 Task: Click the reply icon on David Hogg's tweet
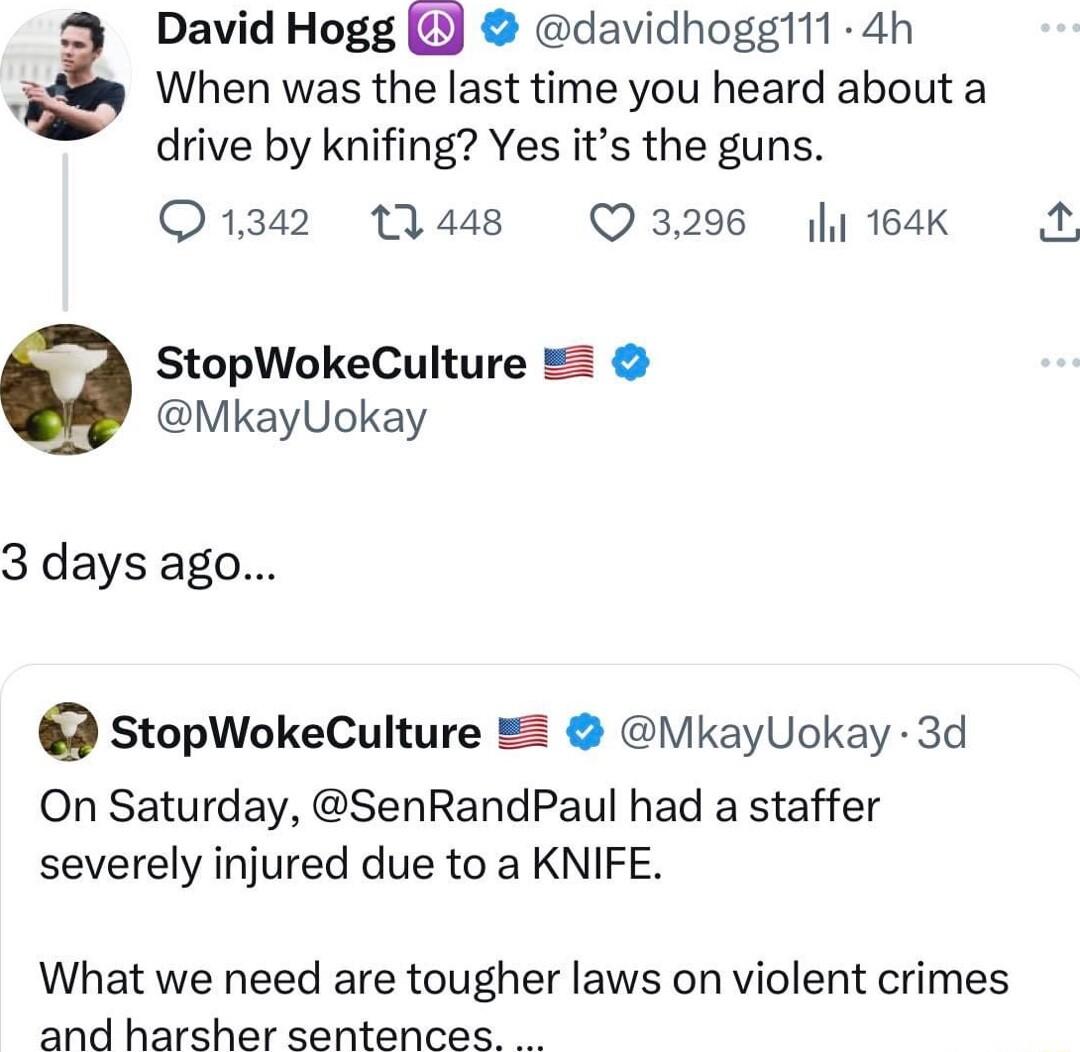click(186, 222)
